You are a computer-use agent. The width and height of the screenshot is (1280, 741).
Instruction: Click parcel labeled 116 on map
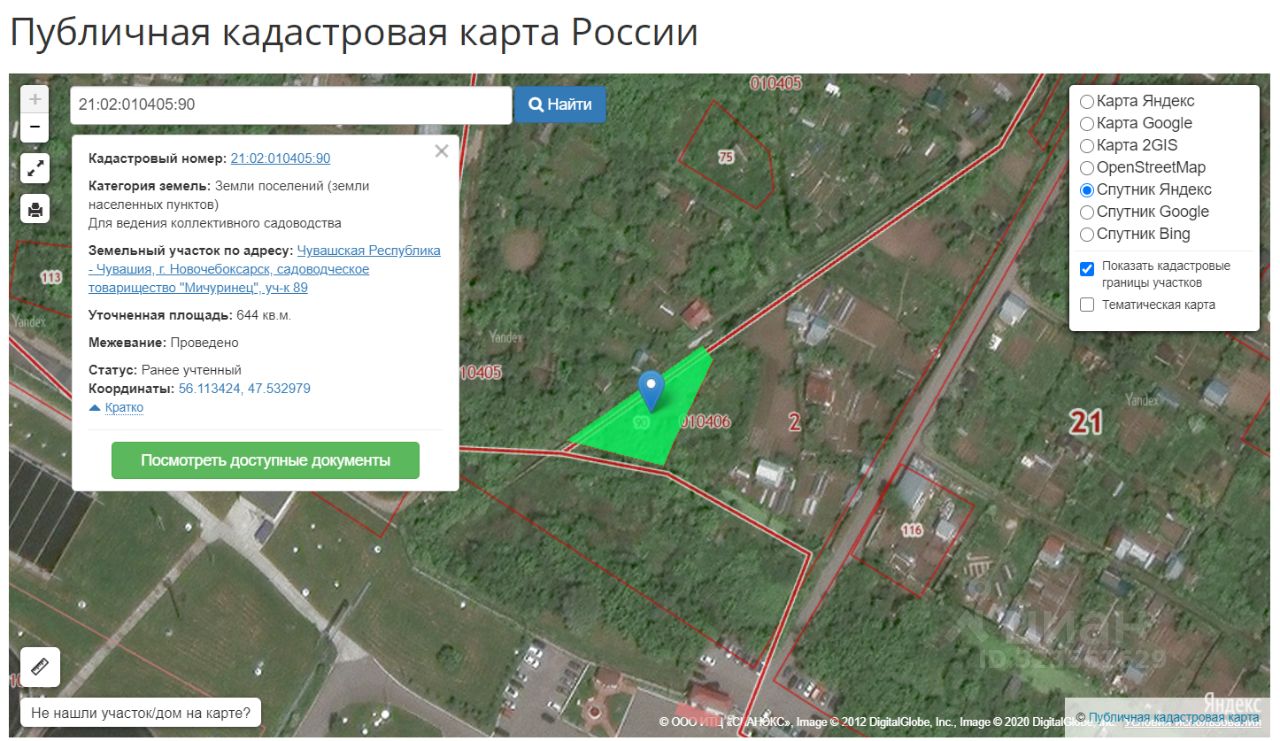[911, 529]
